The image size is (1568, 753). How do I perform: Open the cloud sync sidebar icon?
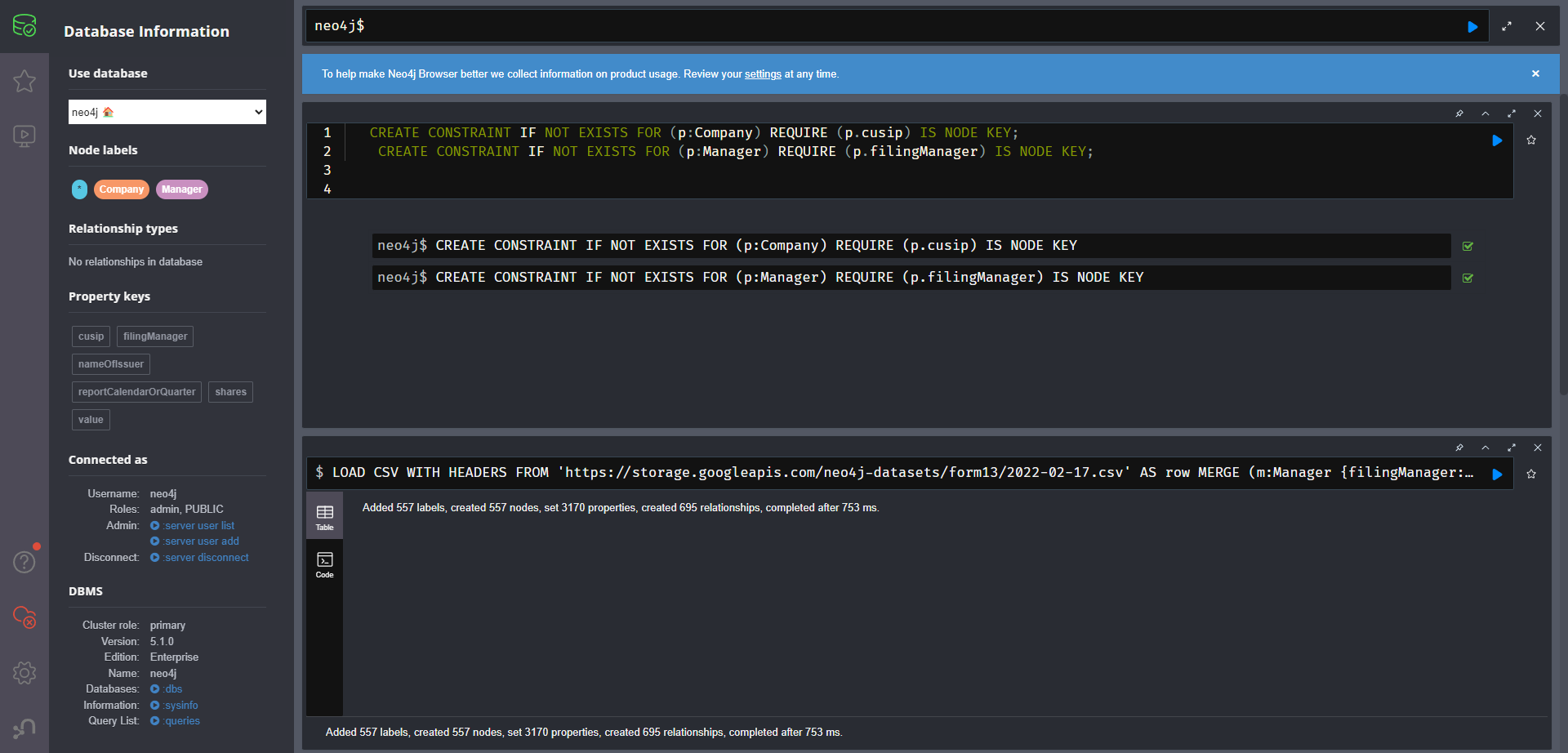click(24, 617)
